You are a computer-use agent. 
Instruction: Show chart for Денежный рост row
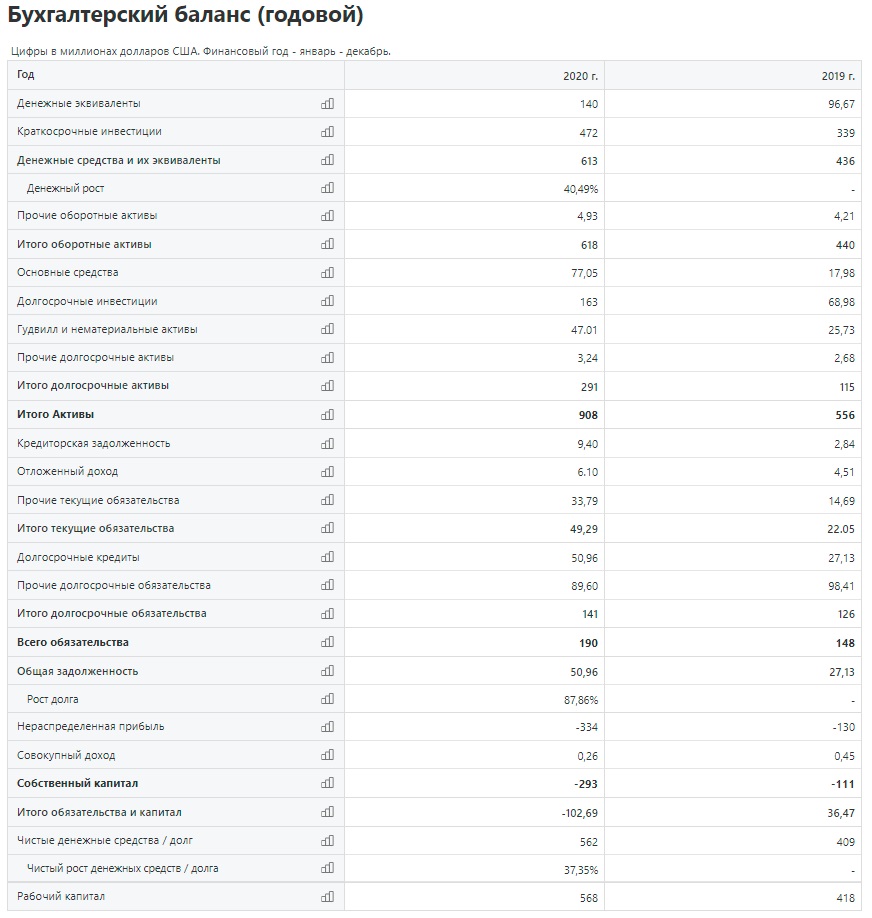(x=327, y=188)
